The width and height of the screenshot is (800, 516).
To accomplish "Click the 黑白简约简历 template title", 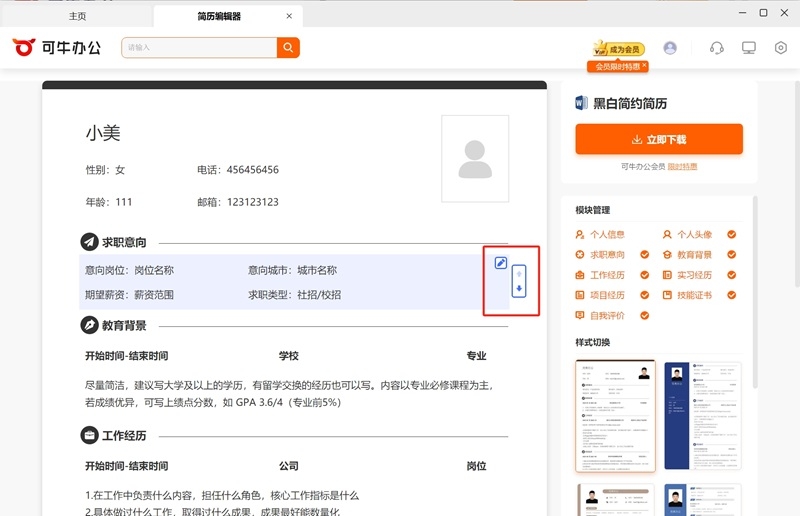I will (630, 104).
